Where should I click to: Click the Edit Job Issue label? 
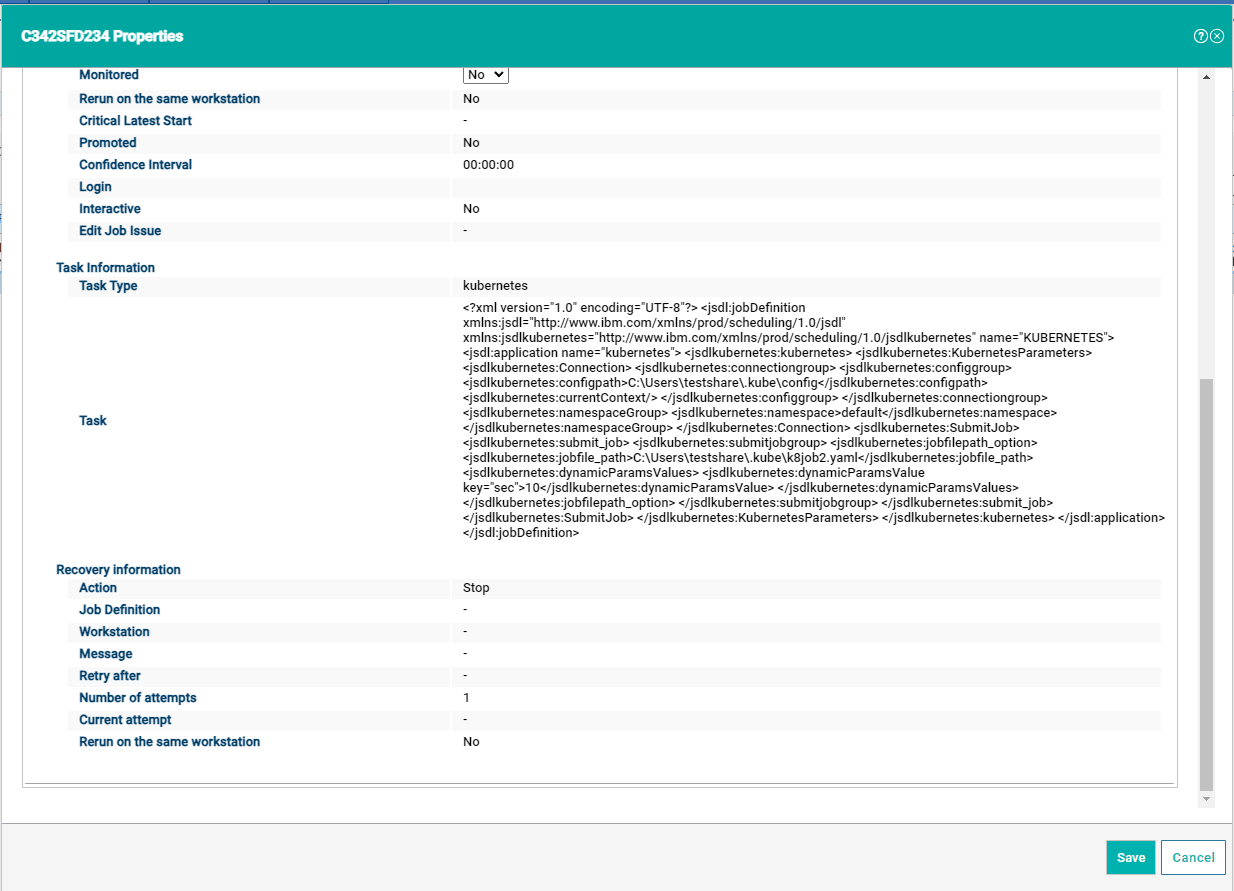click(x=121, y=230)
